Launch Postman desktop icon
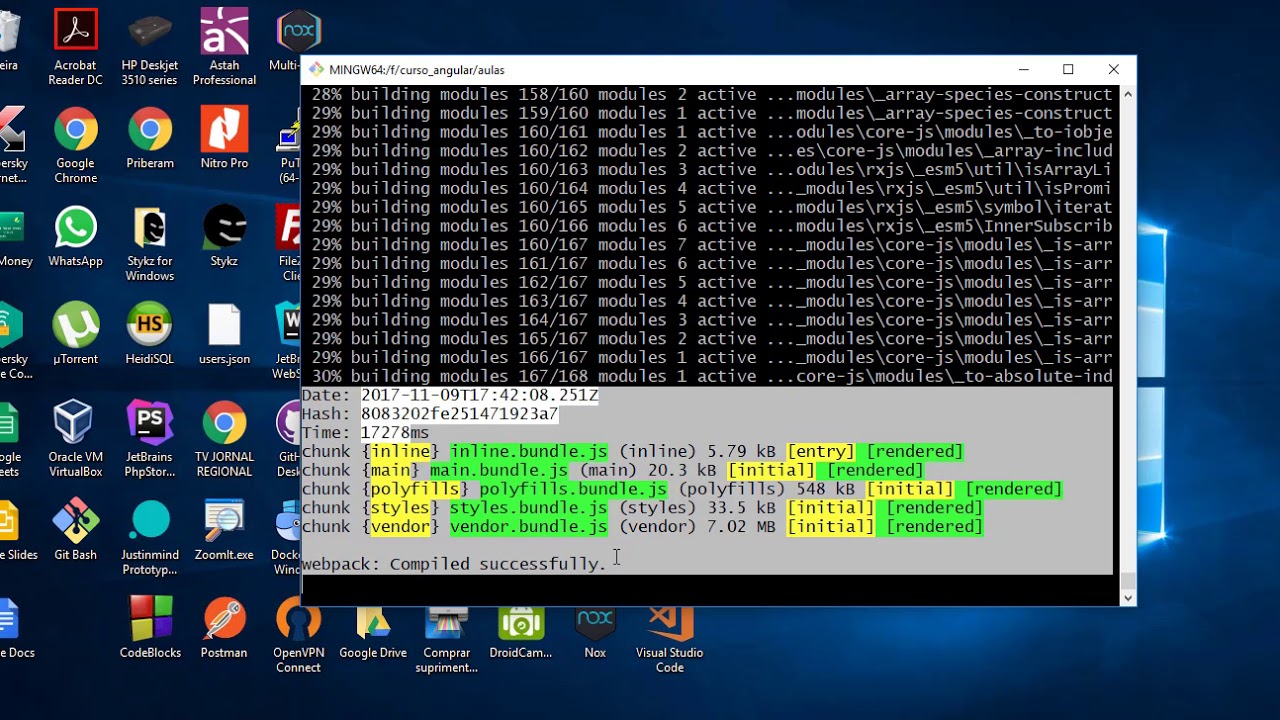The width and height of the screenshot is (1280, 720). point(224,628)
